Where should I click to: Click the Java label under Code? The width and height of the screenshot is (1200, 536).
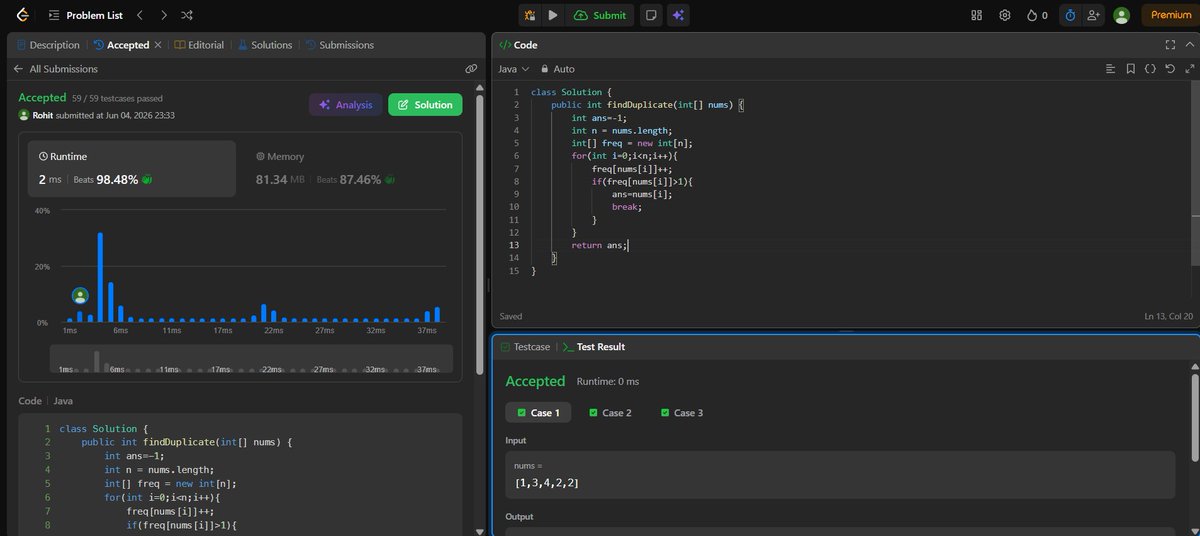[63, 401]
